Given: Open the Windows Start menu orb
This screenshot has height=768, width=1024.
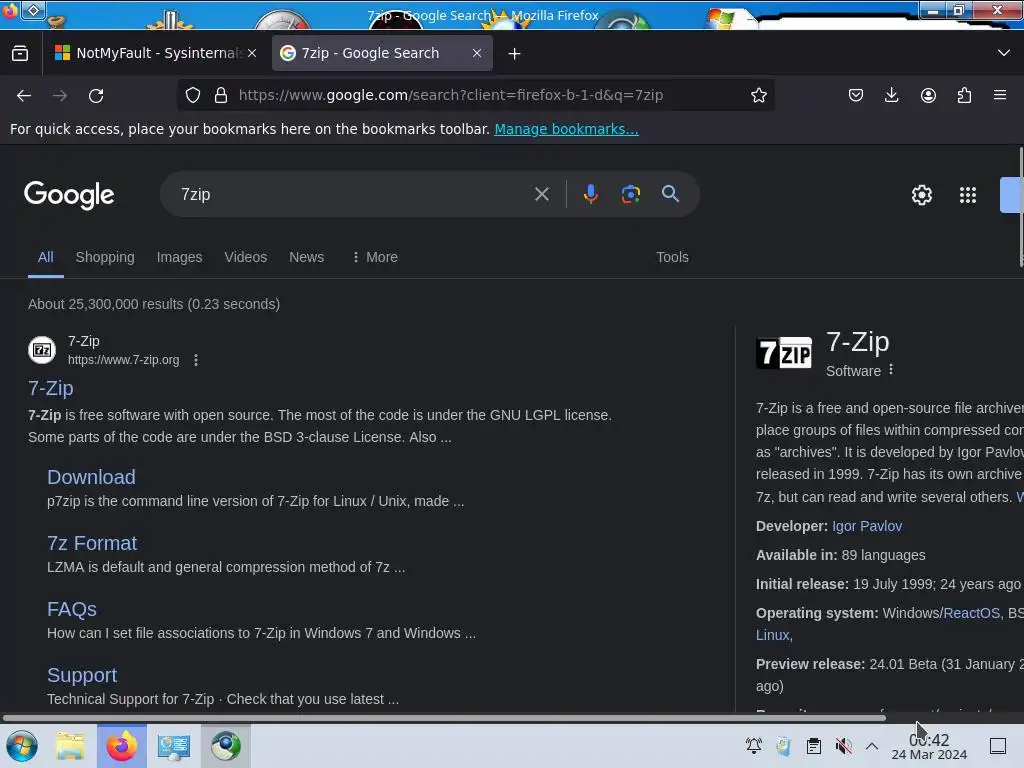Looking at the screenshot, I should (22, 746).
